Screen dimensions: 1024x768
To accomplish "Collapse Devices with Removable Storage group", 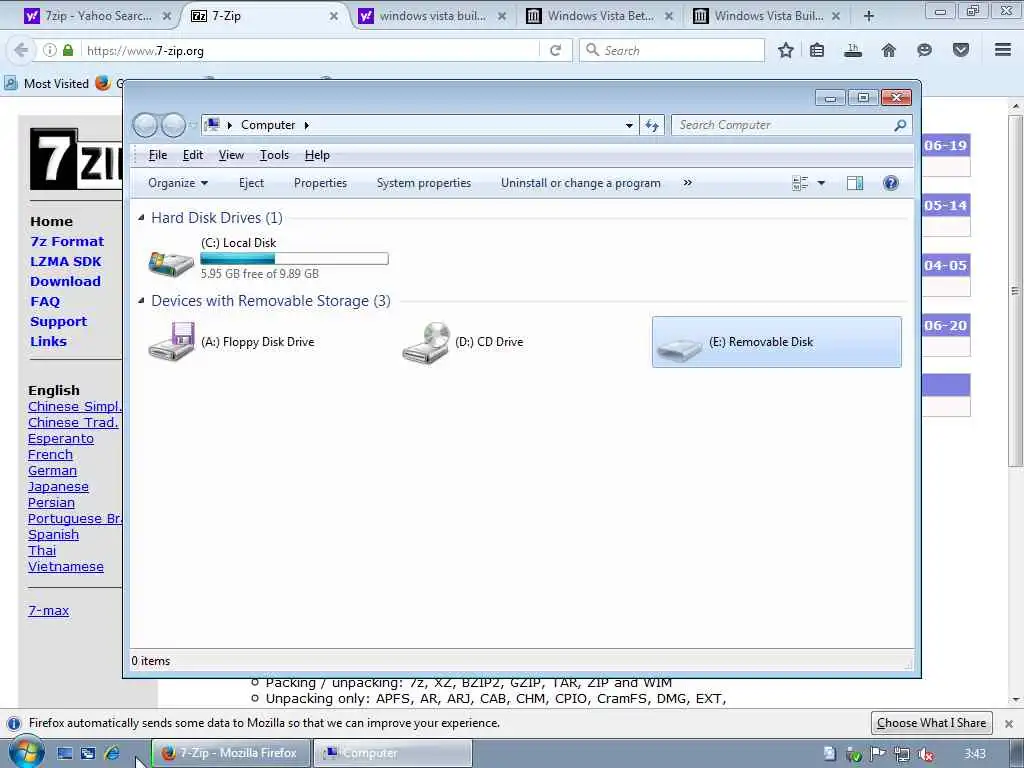I will coord(141,300).
